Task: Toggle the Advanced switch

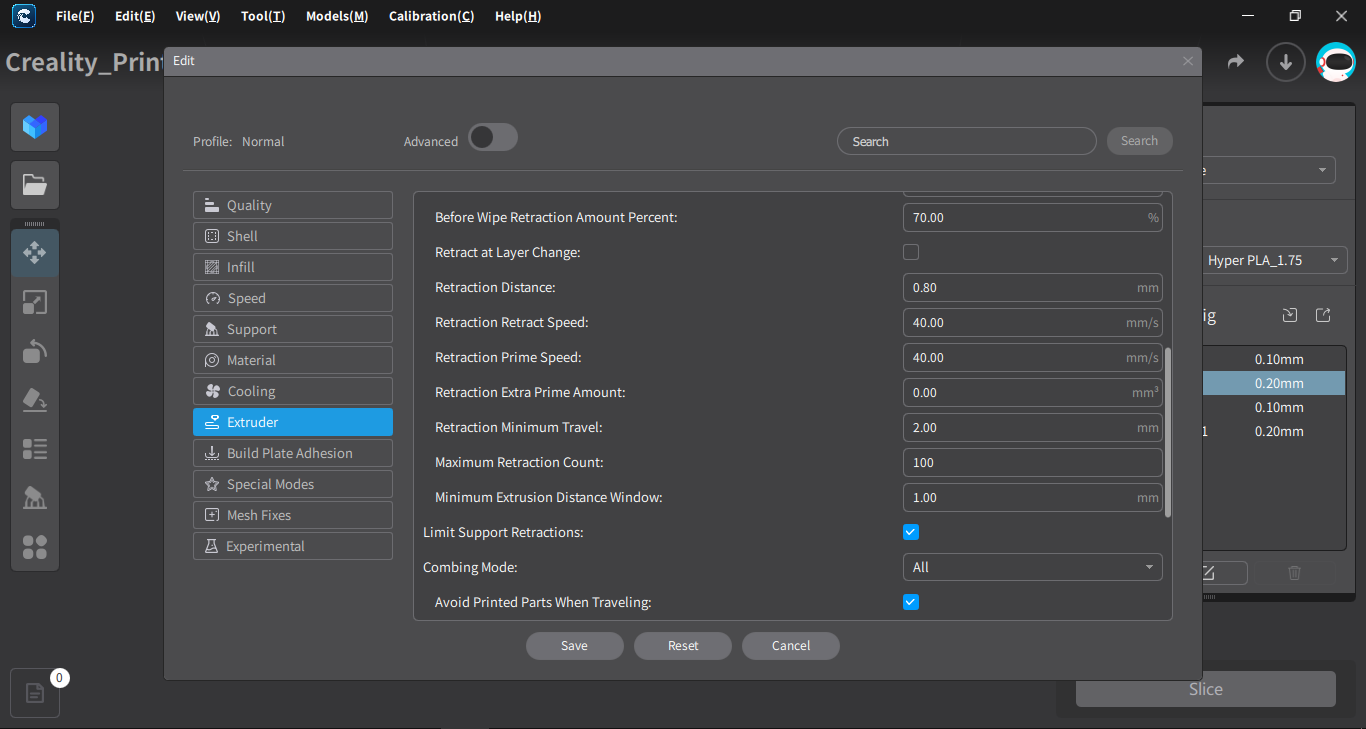Action: pyautogui.click(x=493, y=138)
